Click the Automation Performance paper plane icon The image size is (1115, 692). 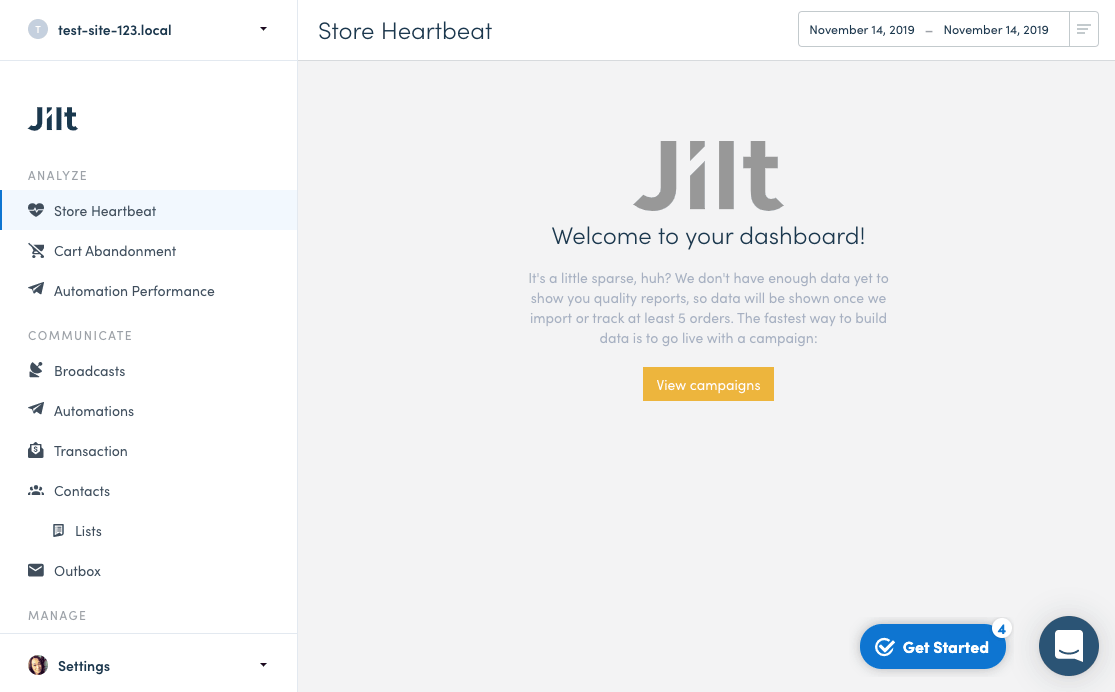[x=36, y=289]
